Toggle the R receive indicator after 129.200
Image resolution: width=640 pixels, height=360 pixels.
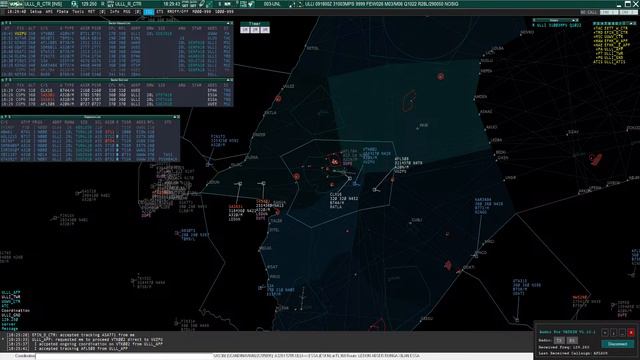click(102, 4)
